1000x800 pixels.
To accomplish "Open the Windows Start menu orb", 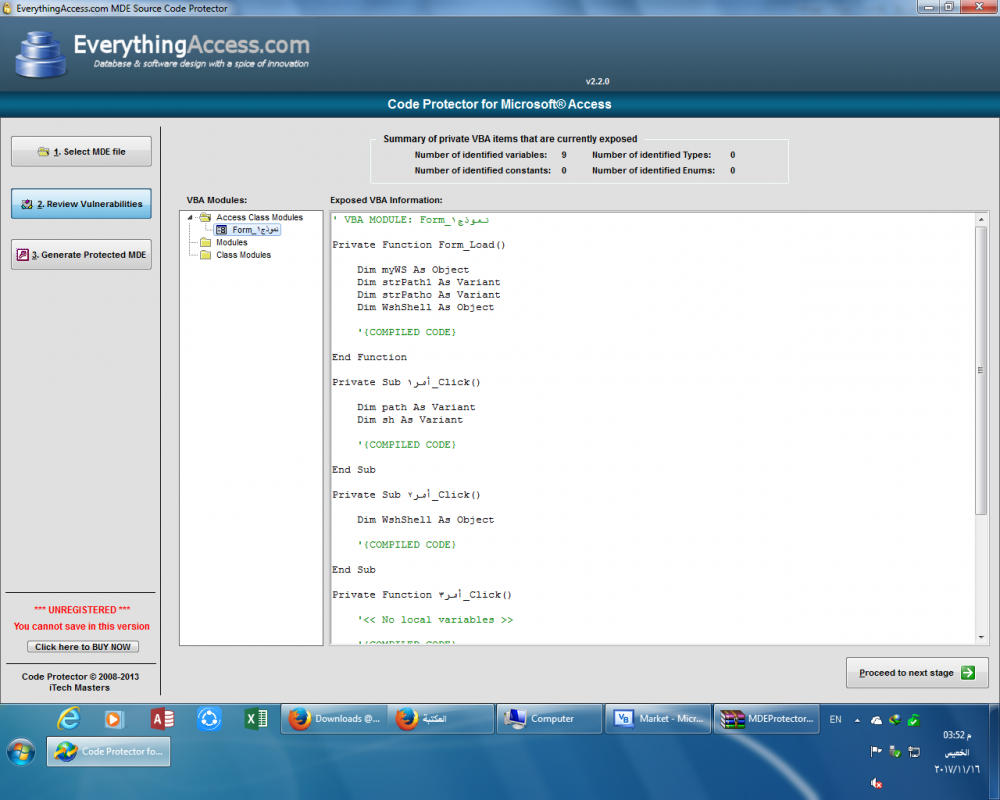I will 21,752.
